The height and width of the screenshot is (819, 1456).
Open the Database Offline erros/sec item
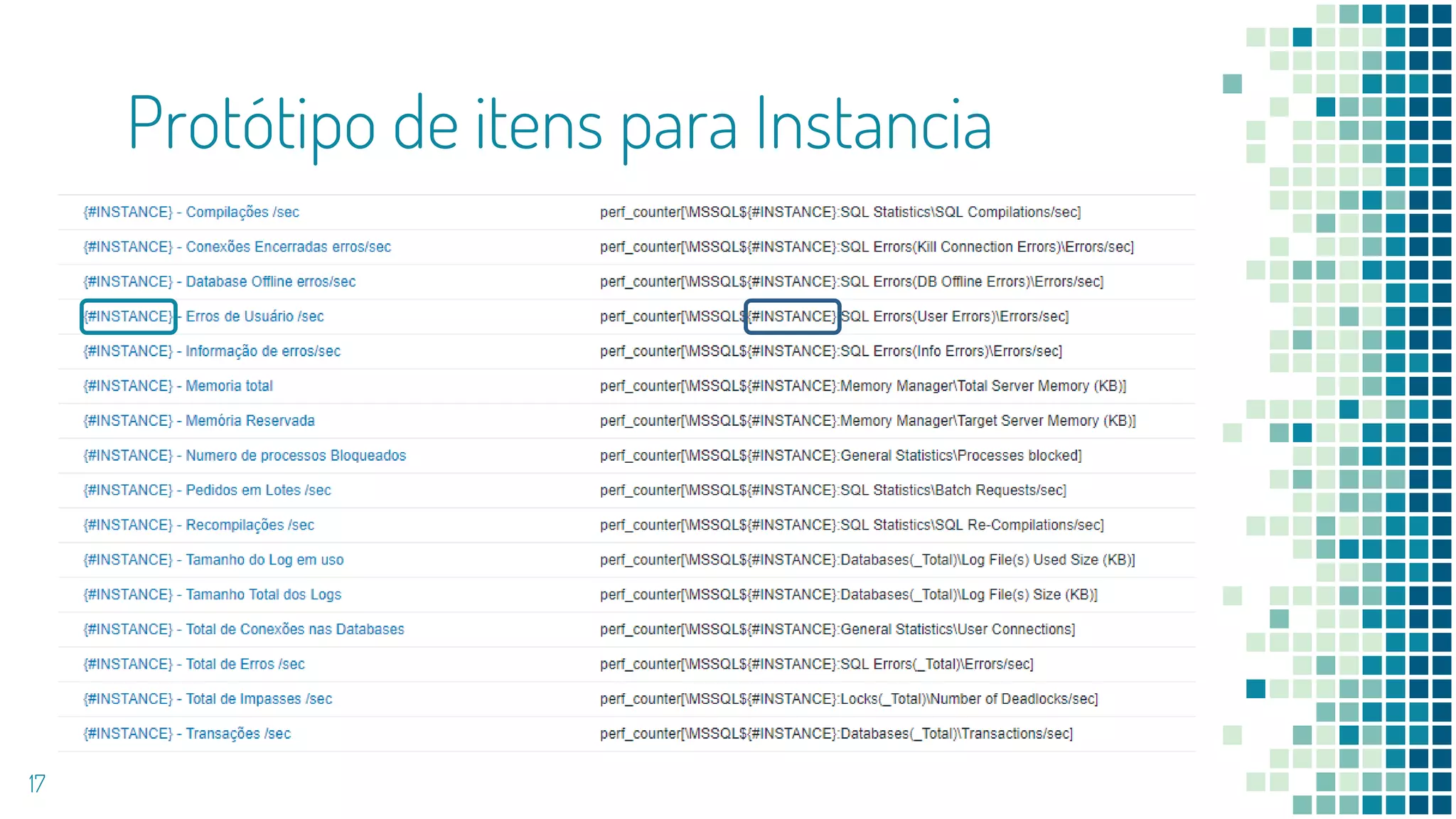219,282
